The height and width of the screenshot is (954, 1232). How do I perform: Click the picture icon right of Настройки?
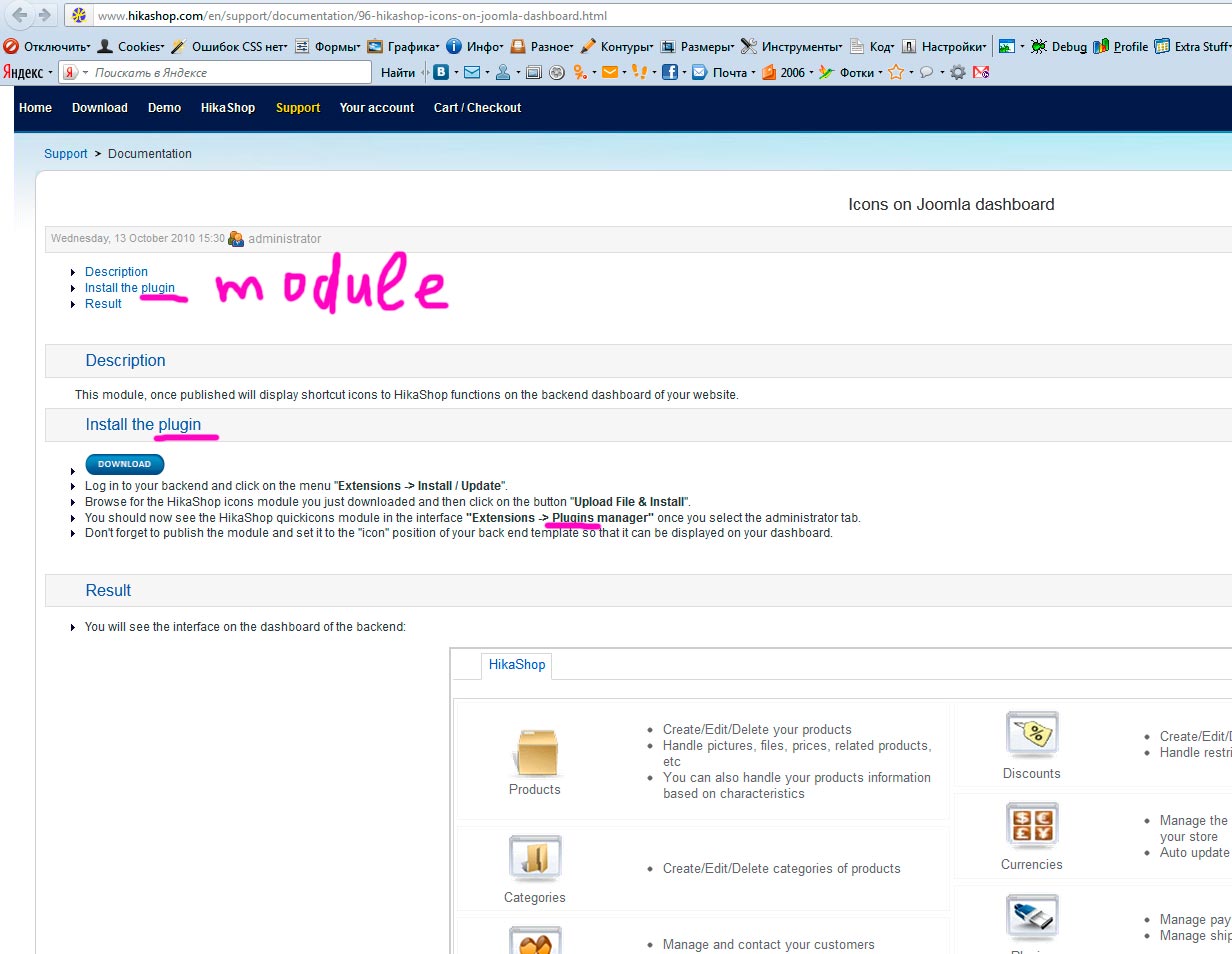[x=1007, y=47]
